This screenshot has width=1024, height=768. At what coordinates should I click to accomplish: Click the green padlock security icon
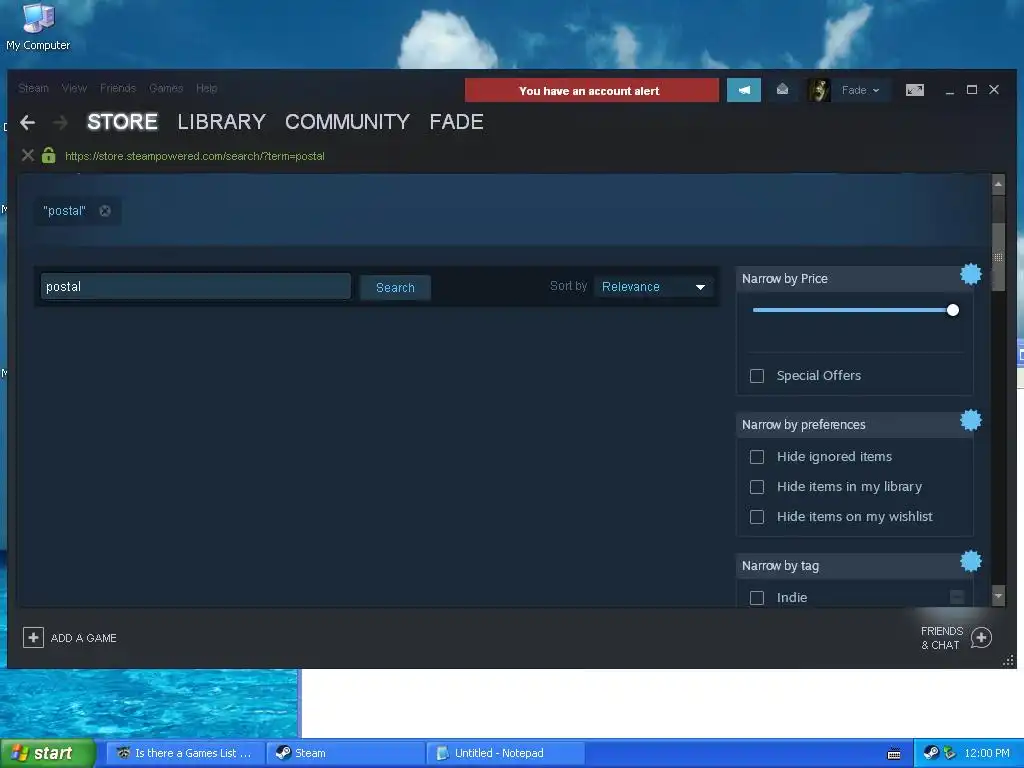pyautogui.click(x=48, y=155)
